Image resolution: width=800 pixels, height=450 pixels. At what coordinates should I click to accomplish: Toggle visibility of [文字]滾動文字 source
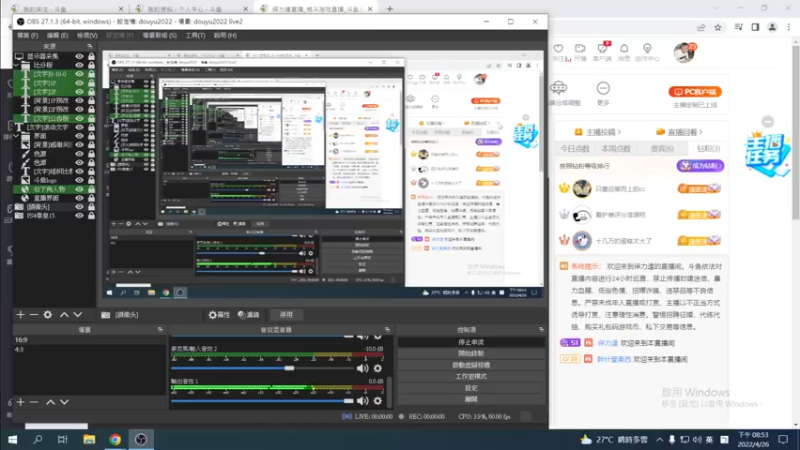click(79, 127)
